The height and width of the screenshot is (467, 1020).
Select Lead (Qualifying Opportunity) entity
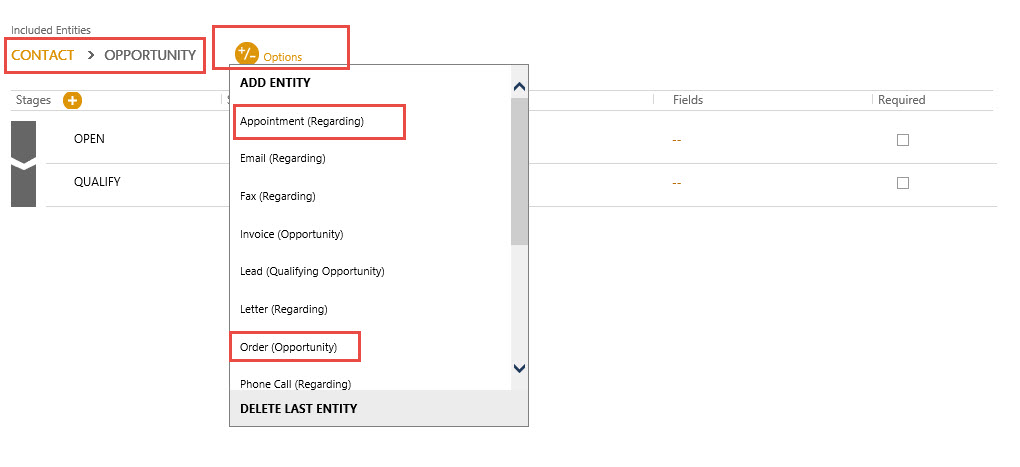click(312, 271)
